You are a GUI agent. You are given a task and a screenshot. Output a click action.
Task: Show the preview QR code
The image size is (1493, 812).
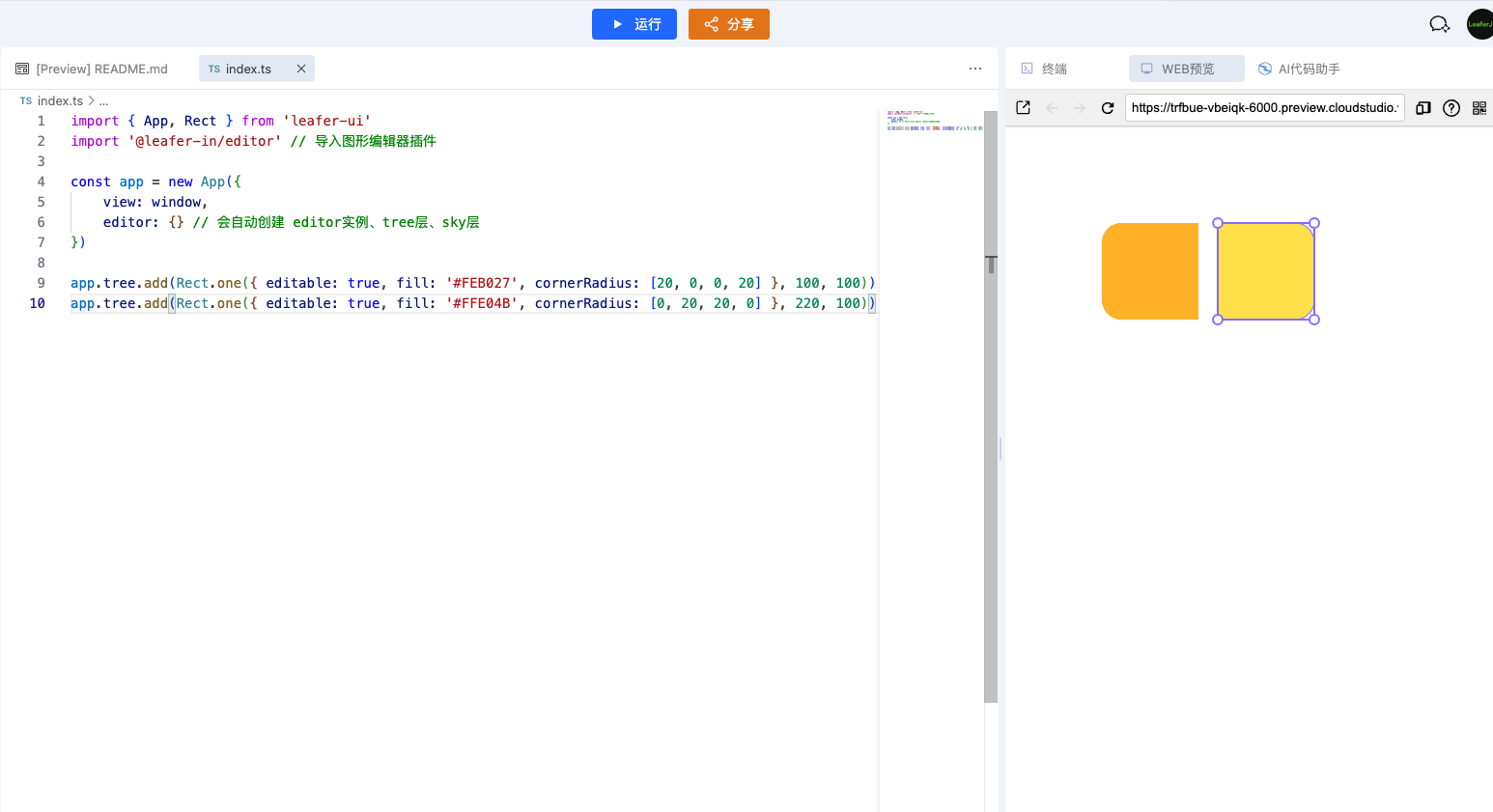(1479, 107)
